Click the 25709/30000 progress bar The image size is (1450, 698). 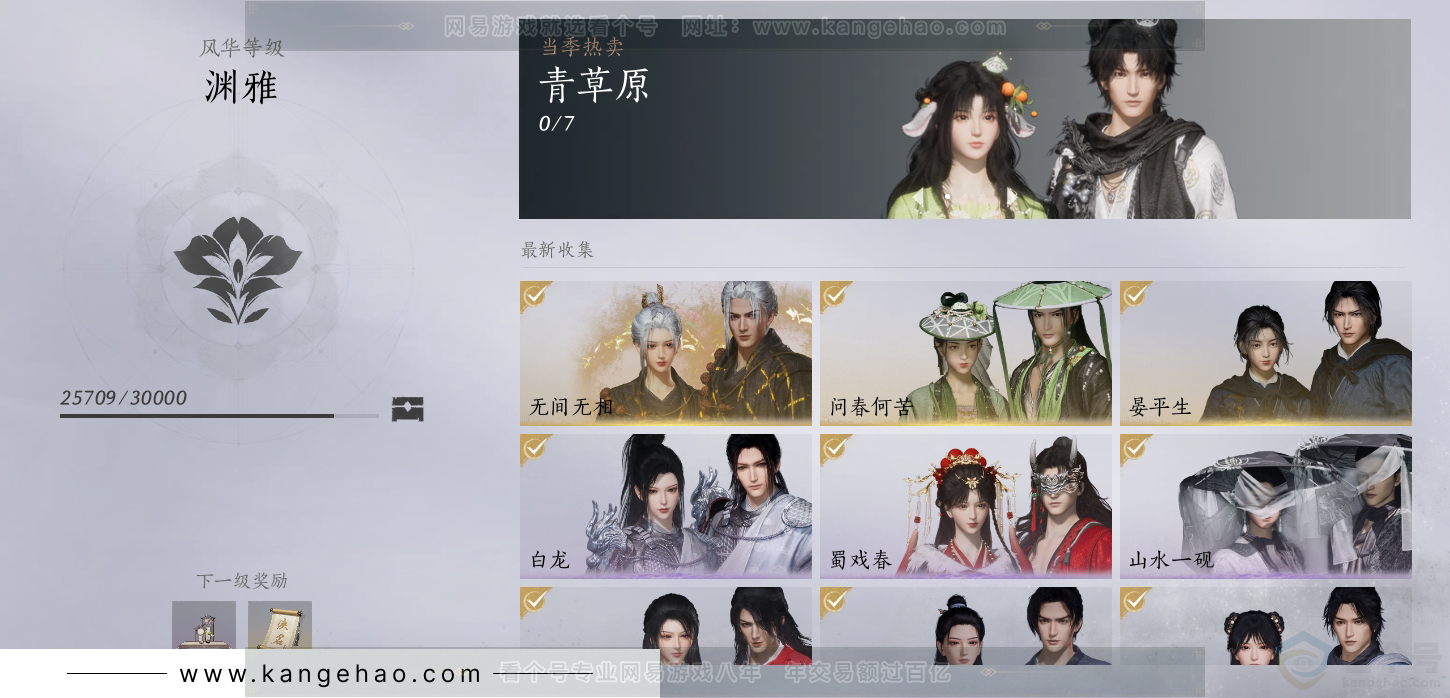pos(219,415)
